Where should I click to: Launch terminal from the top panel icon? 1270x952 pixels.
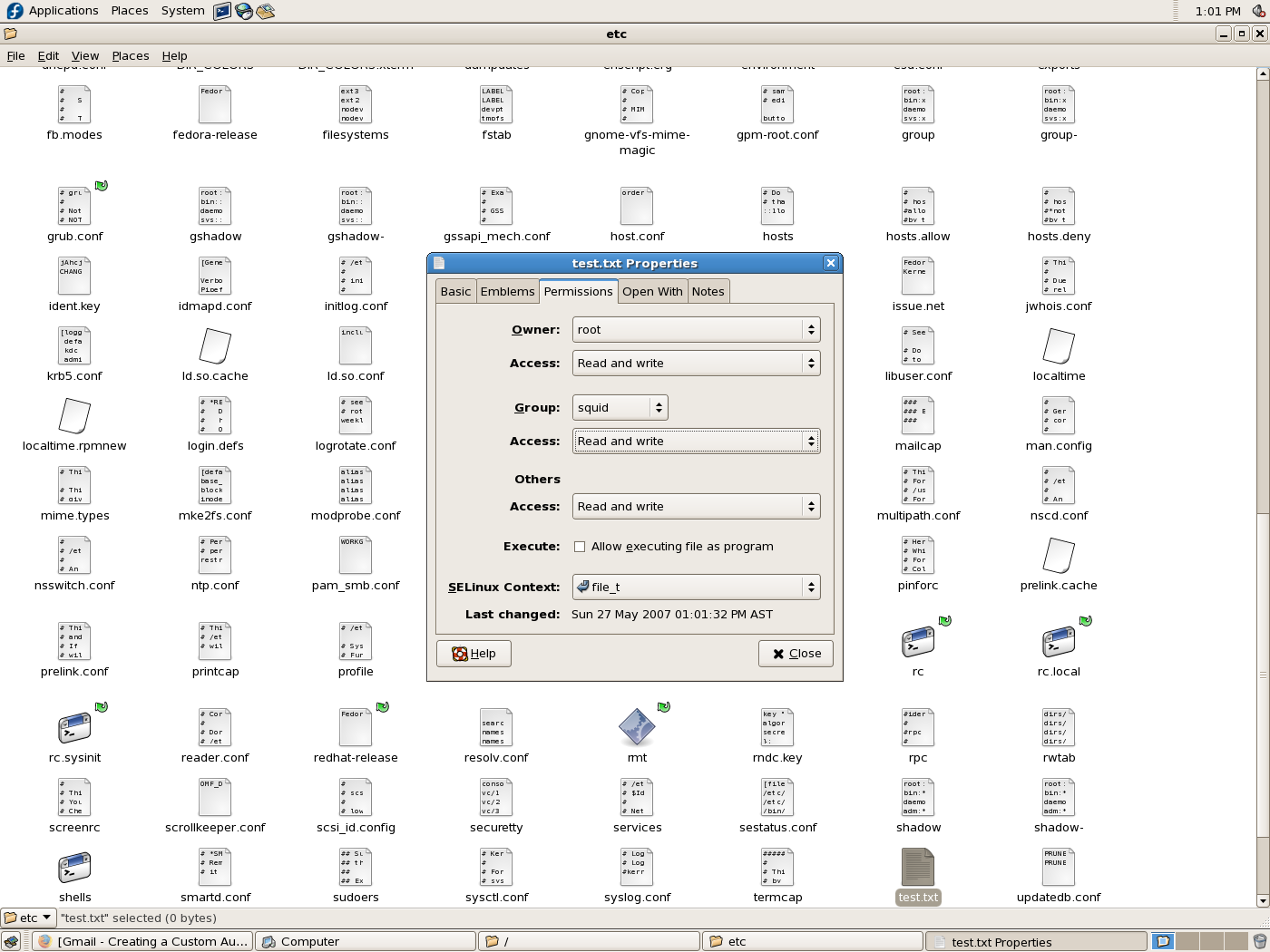pyautogui.click(x=222, y=11)
